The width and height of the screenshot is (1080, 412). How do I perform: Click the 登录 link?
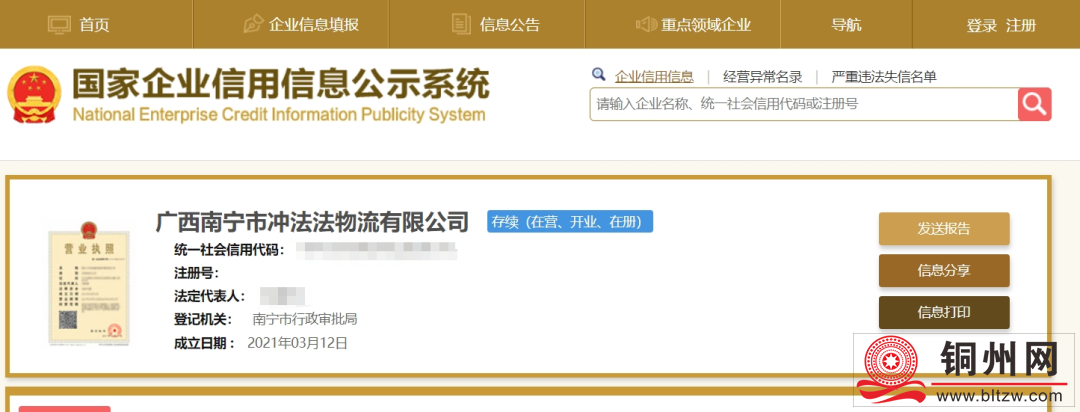(982, 25)
